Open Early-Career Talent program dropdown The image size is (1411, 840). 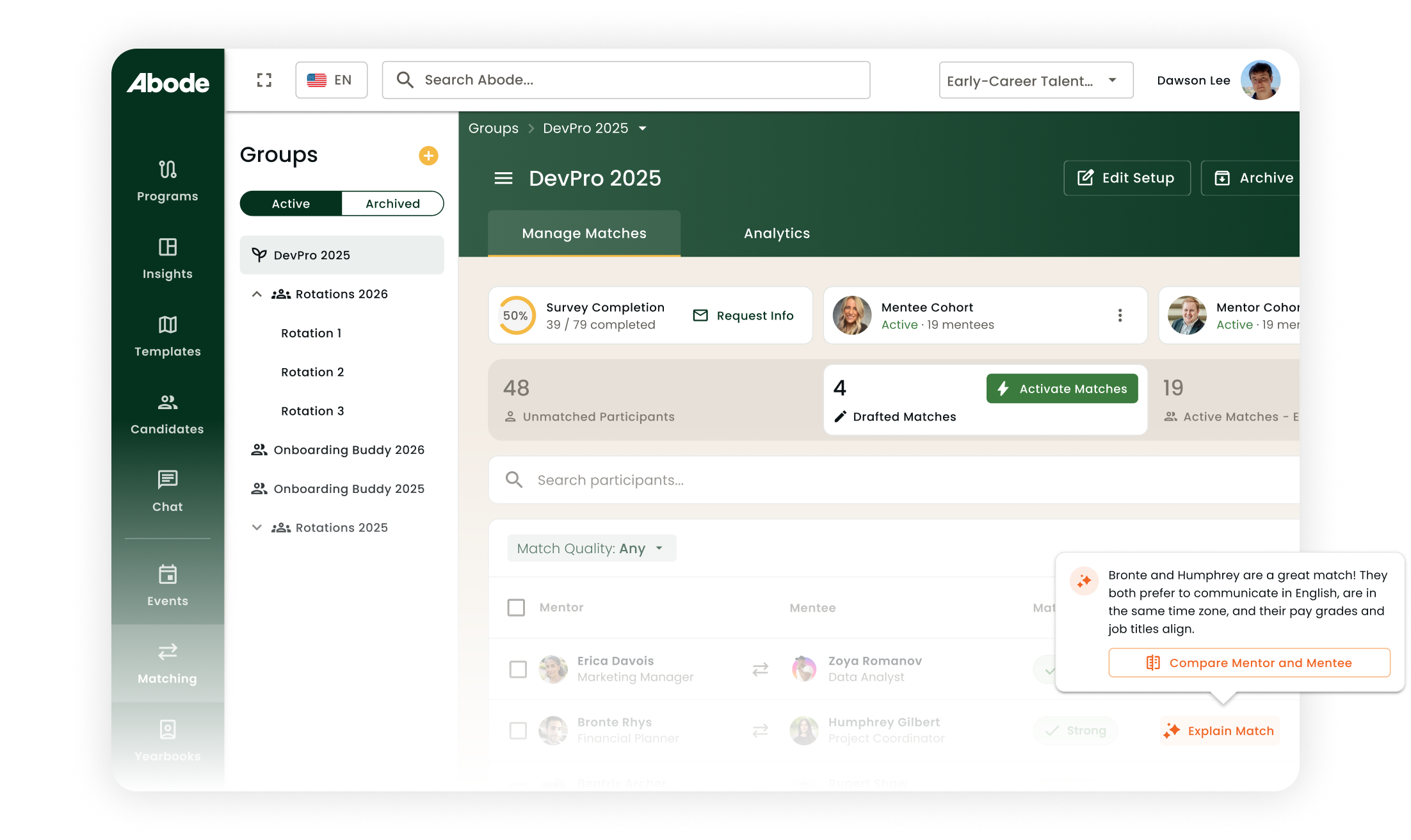(1035, 81)
